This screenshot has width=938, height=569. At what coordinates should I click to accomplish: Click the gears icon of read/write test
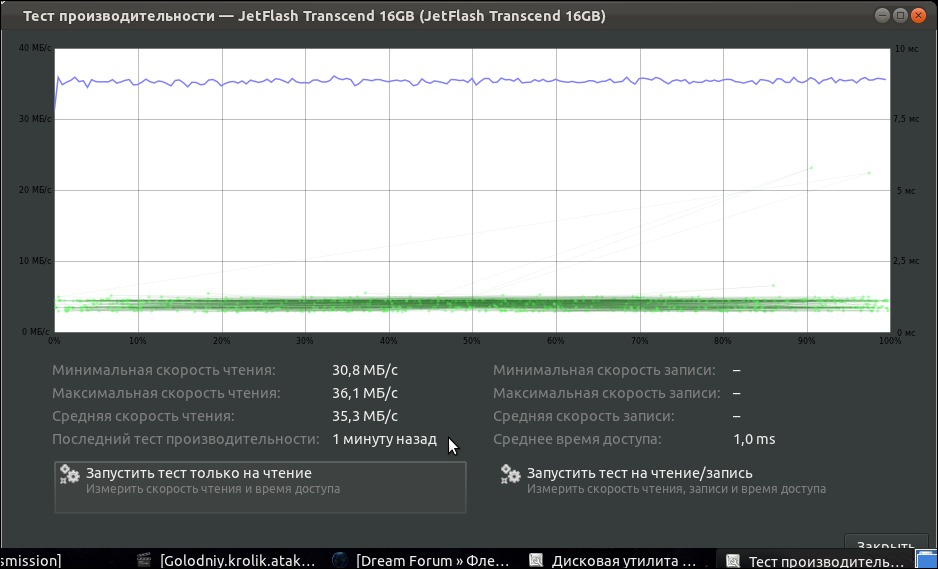(x=510, y=474)
